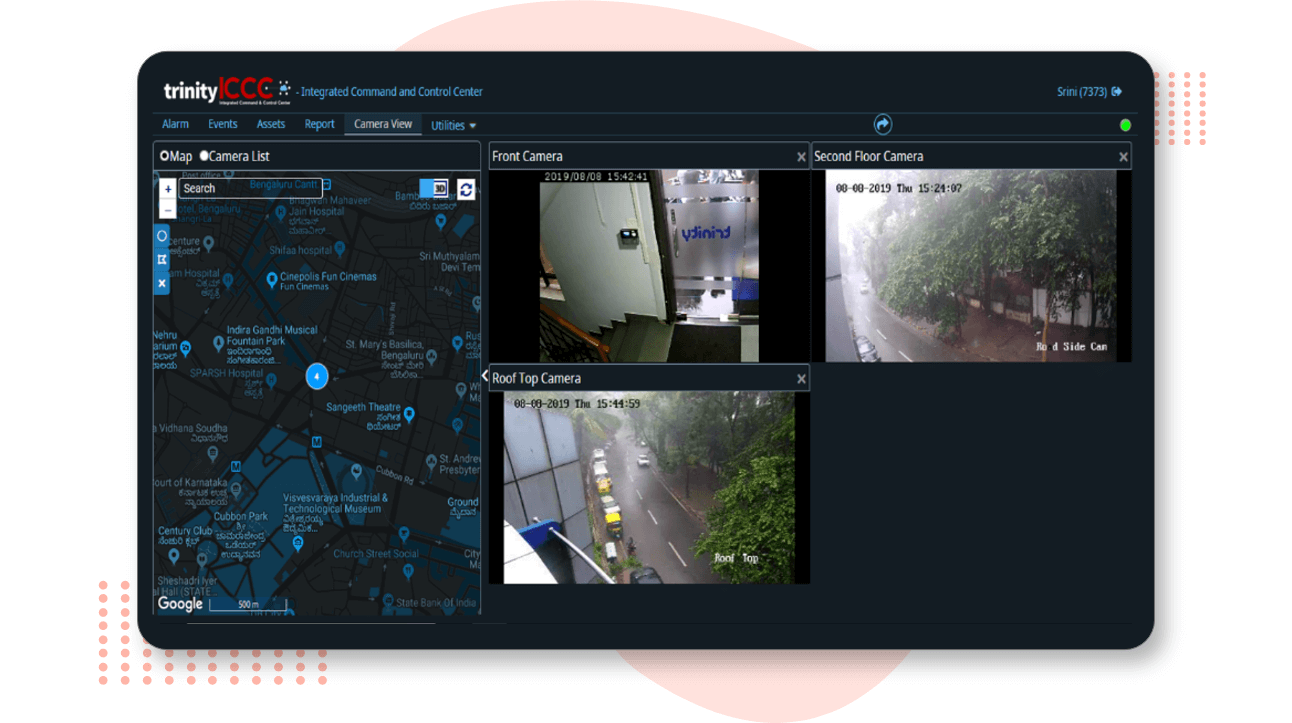Select the circle draw tool

point(162,237)
